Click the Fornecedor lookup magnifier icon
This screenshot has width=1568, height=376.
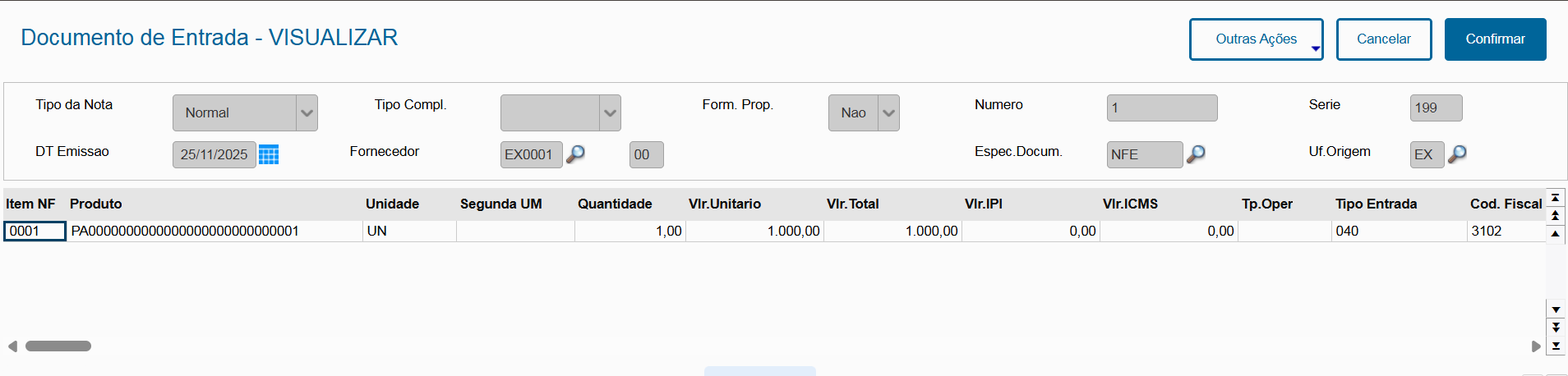point(576,154)
